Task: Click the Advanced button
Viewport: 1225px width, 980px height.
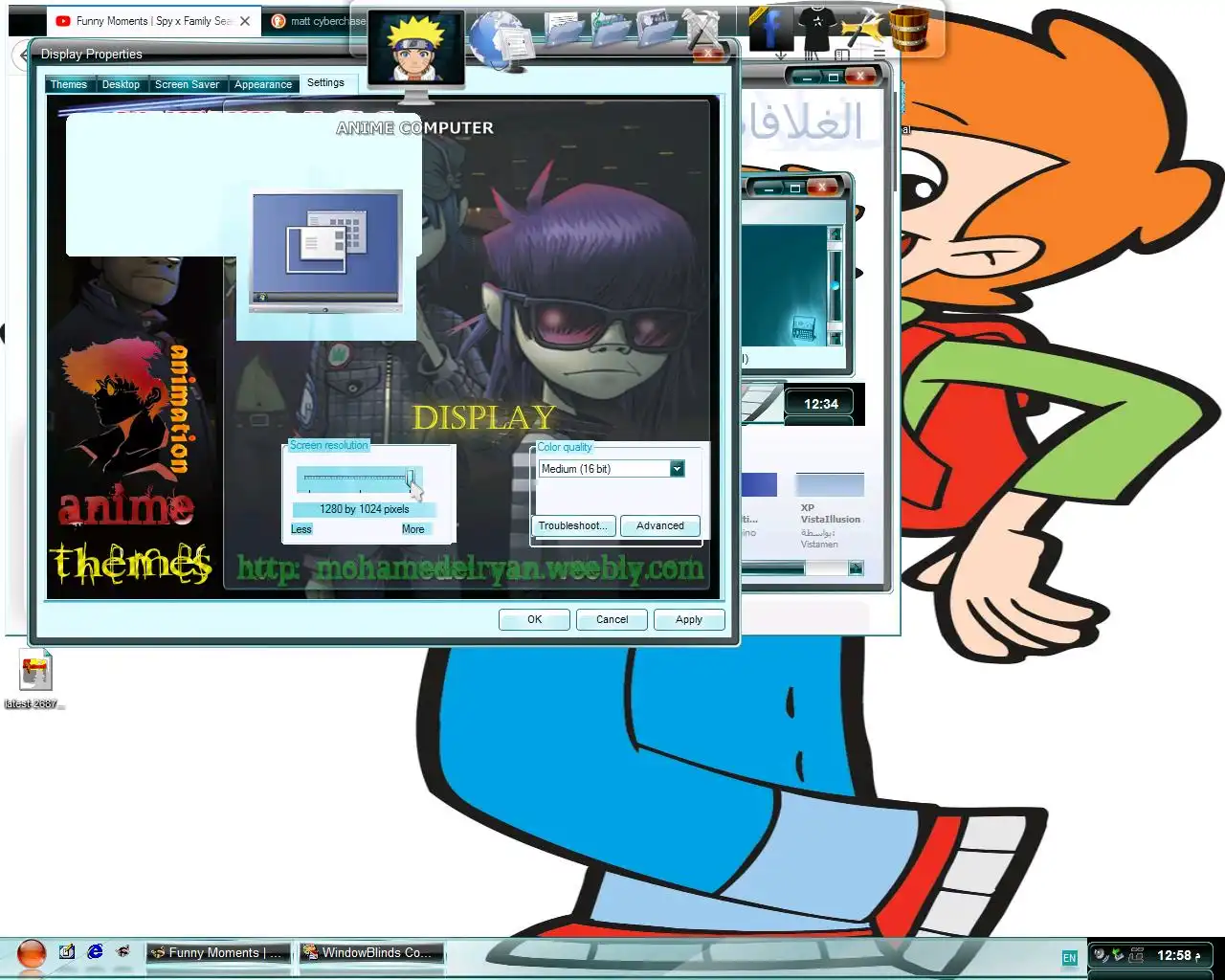Action: point(660,525)
